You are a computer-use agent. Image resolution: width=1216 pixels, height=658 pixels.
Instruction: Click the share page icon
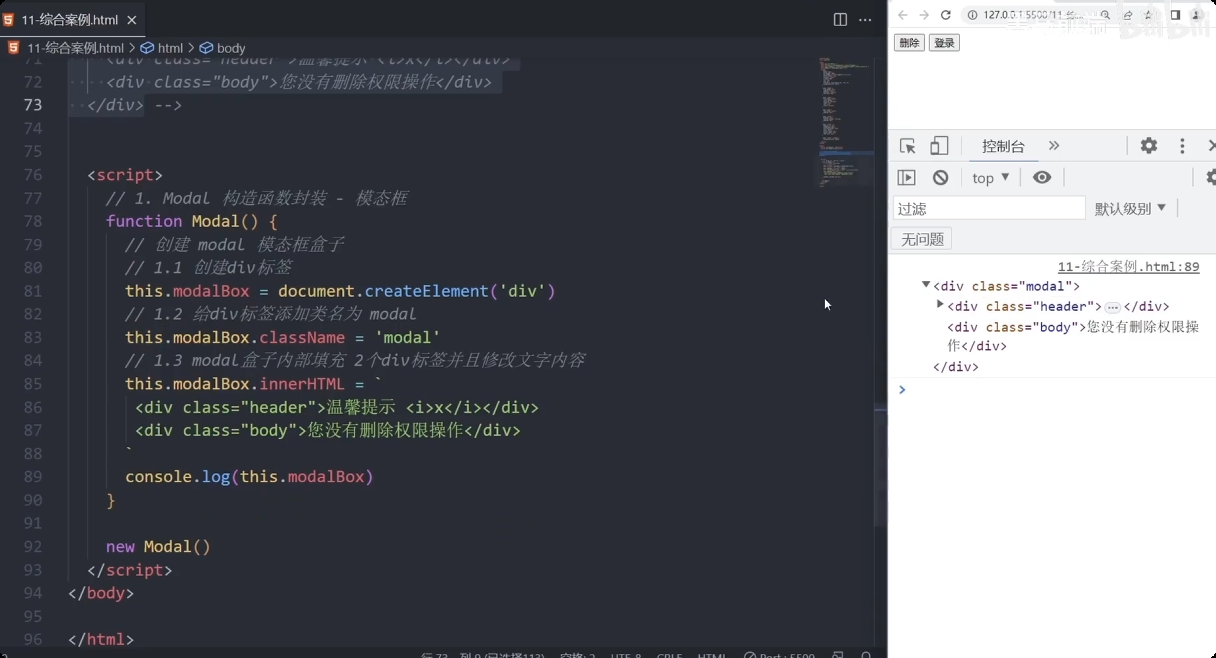(x=1128, y=15)
